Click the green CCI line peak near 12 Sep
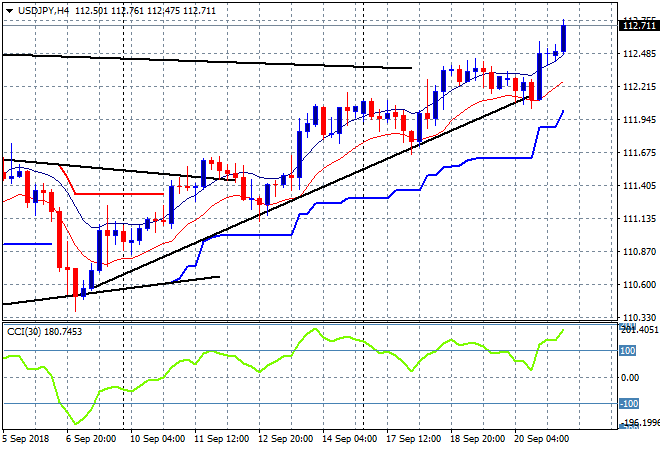Viewport: 660px width, 450px height. tap(314, 329)
